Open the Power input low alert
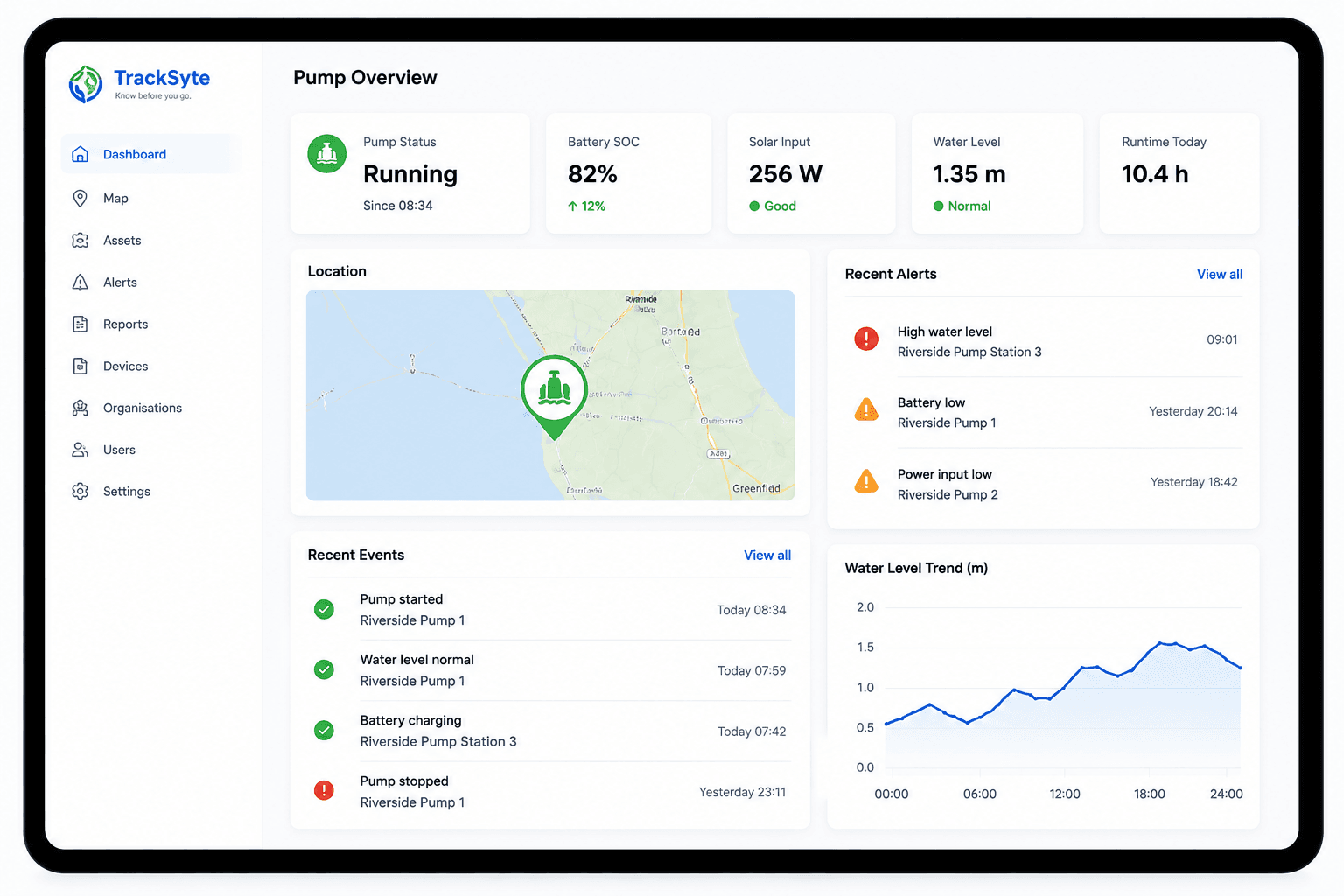The image size is (1344, 896). (1044, 484)
